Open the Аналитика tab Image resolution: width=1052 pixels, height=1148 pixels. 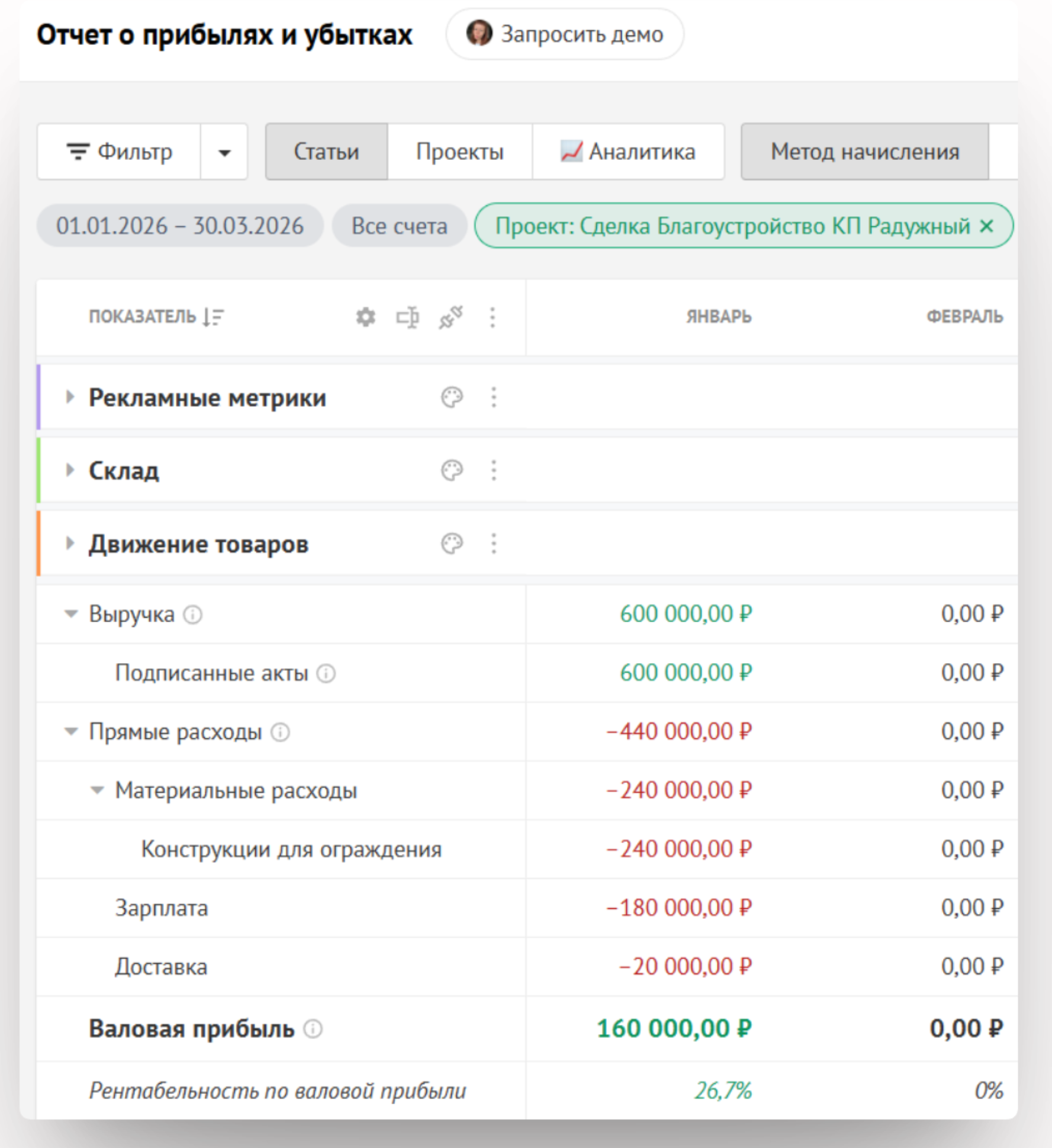[x=628, y=152]
